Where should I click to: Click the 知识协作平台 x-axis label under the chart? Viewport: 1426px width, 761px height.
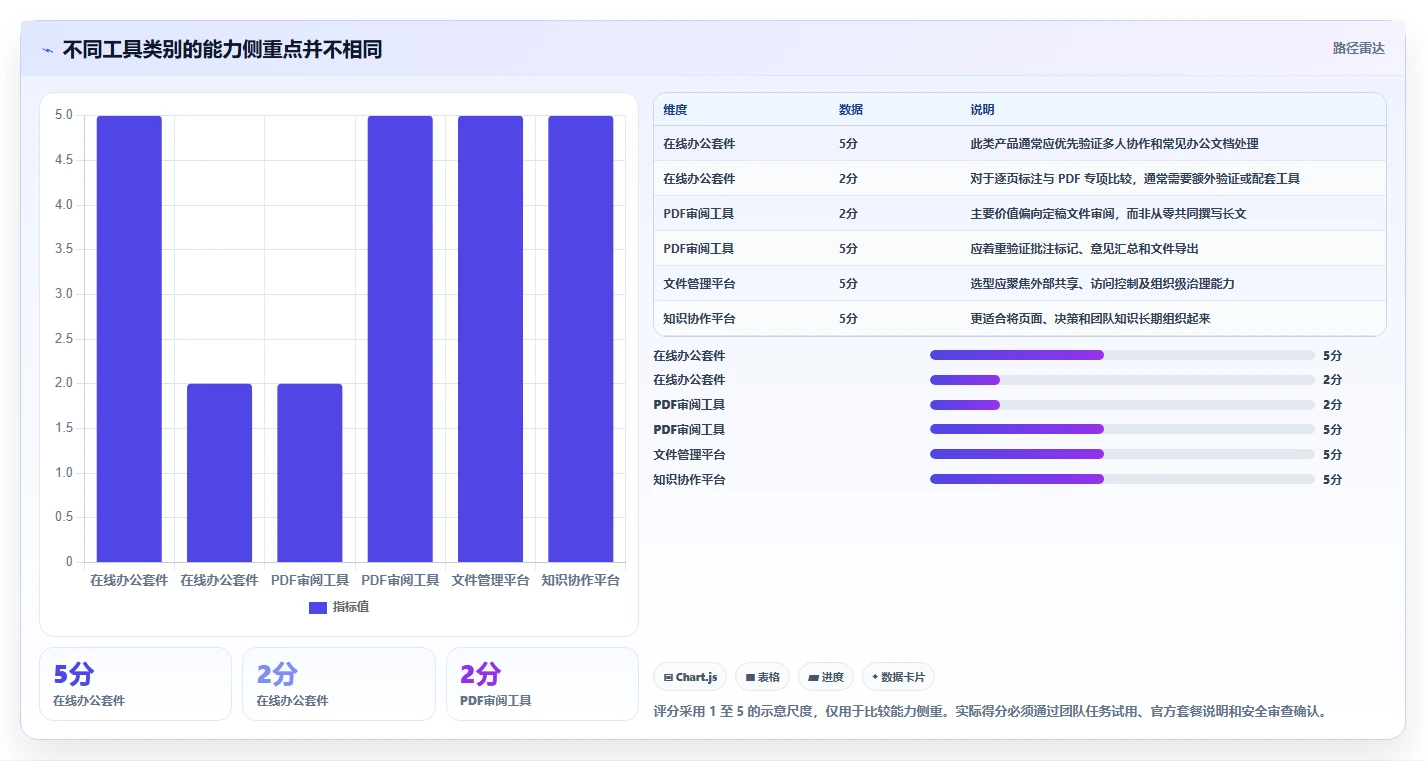pos(581,580)
